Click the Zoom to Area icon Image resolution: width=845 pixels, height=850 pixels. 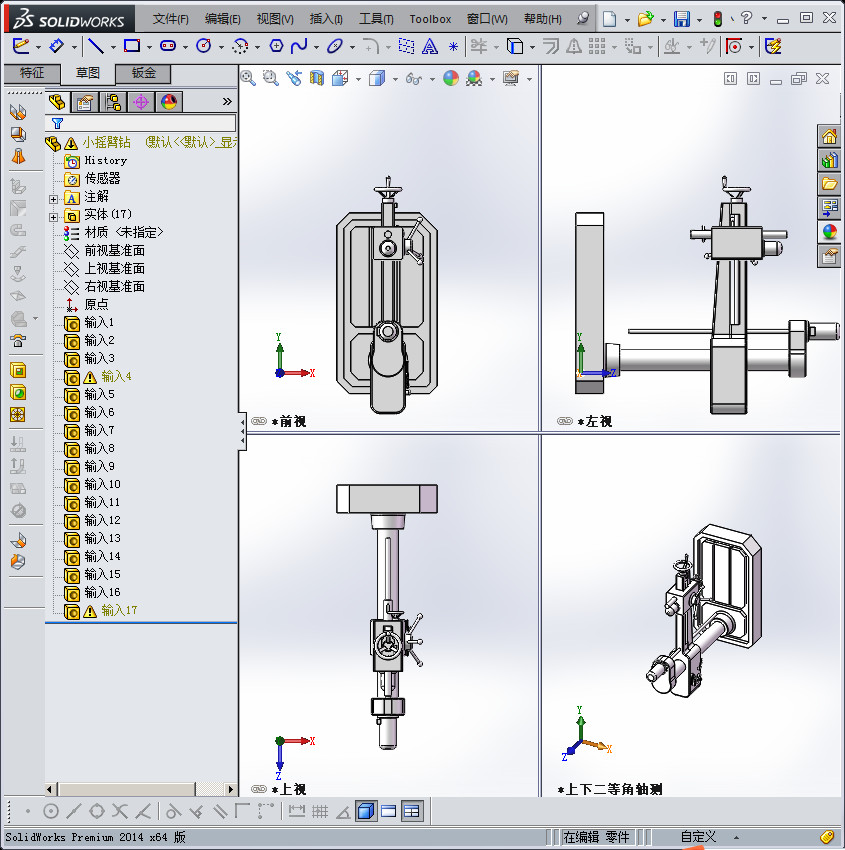point(270,79)
